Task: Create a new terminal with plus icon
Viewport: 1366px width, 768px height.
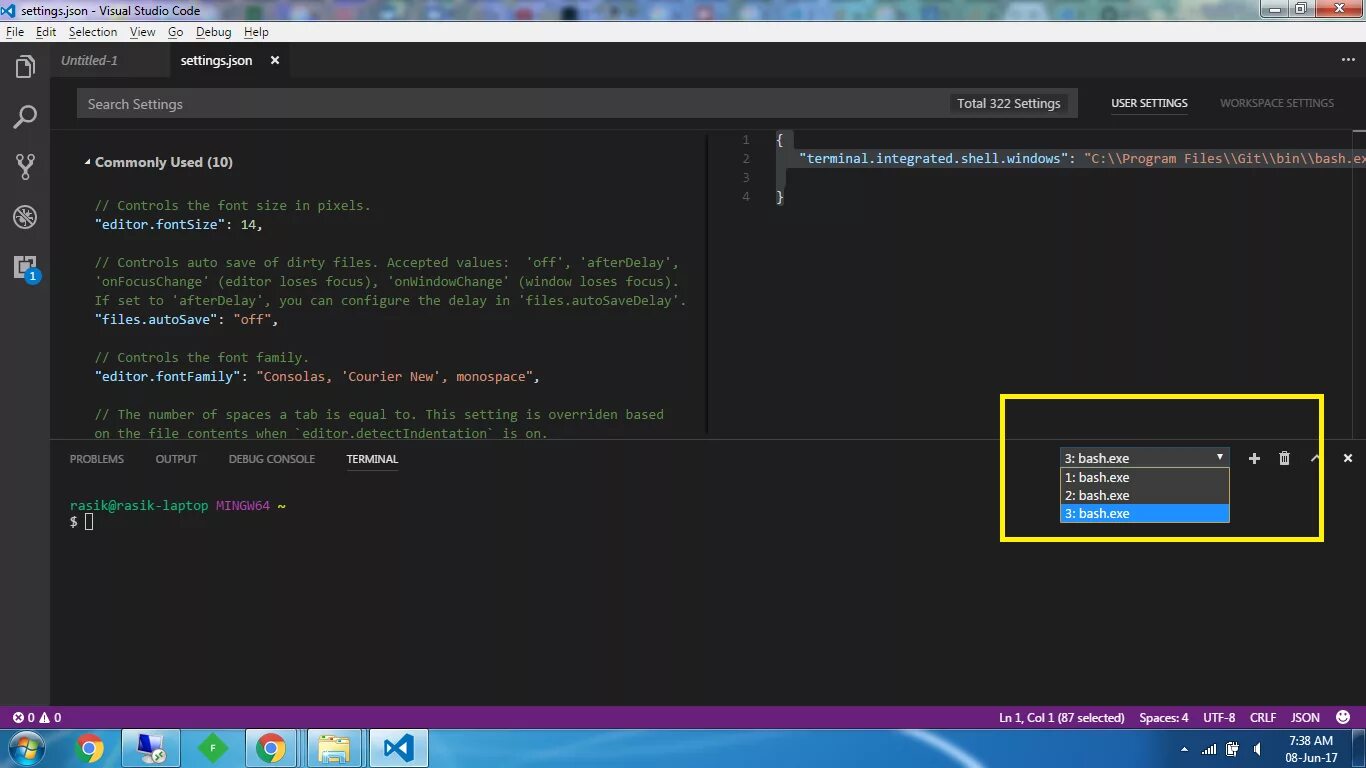Action: point(1254,458)
